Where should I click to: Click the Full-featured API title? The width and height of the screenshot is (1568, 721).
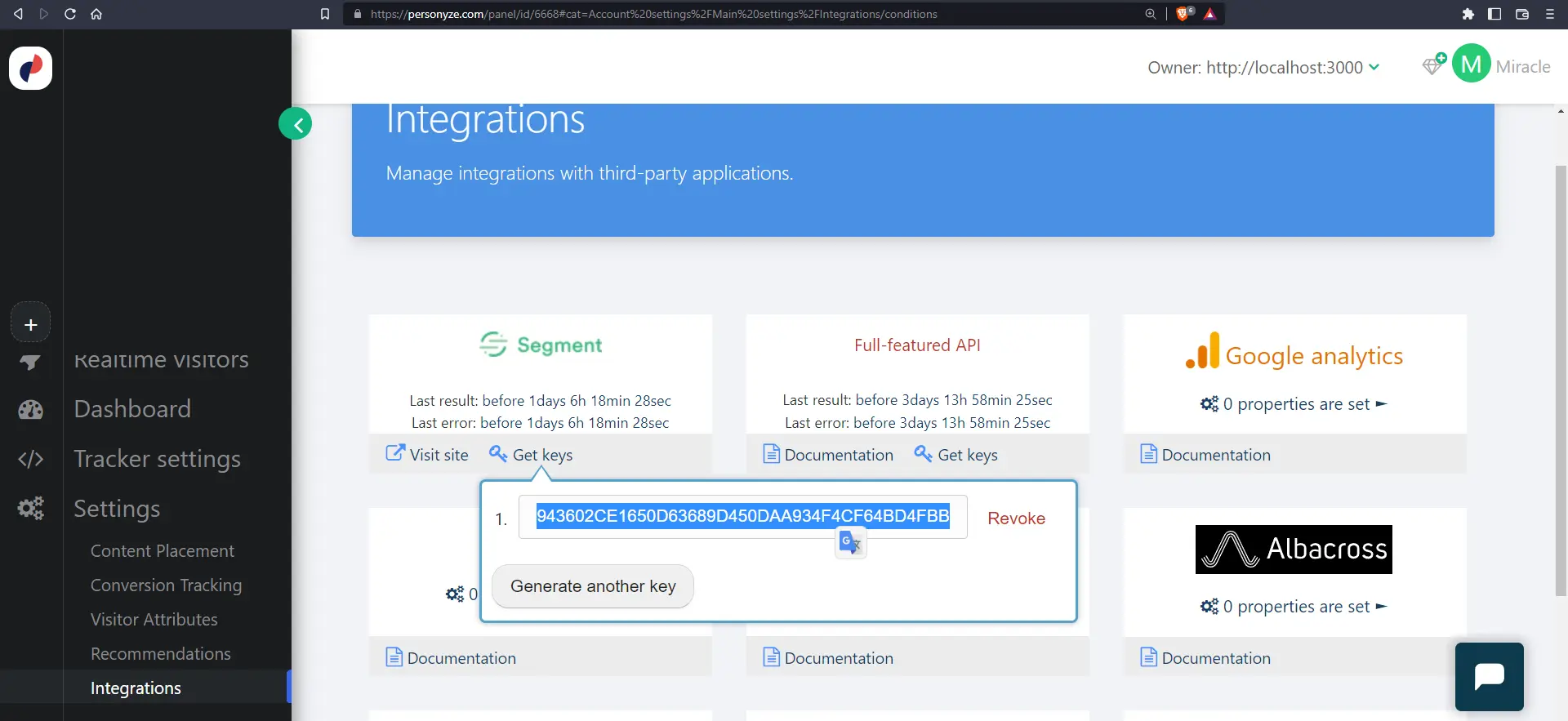coord(917,345)
